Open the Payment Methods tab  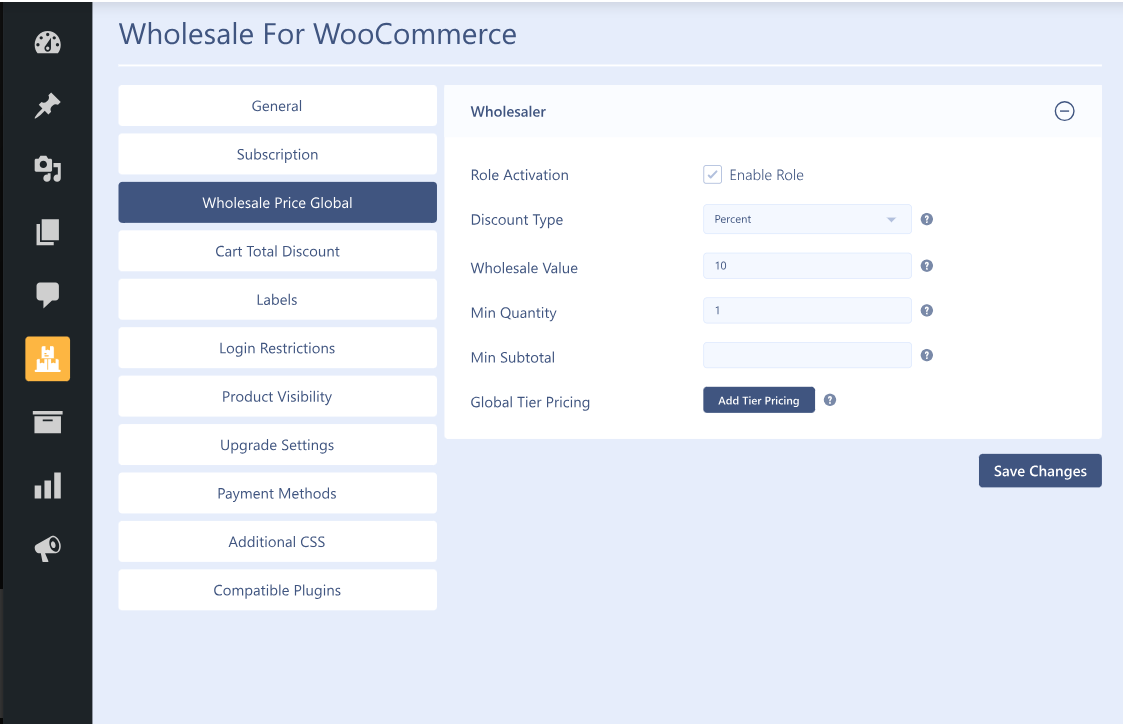coord(277,493)
